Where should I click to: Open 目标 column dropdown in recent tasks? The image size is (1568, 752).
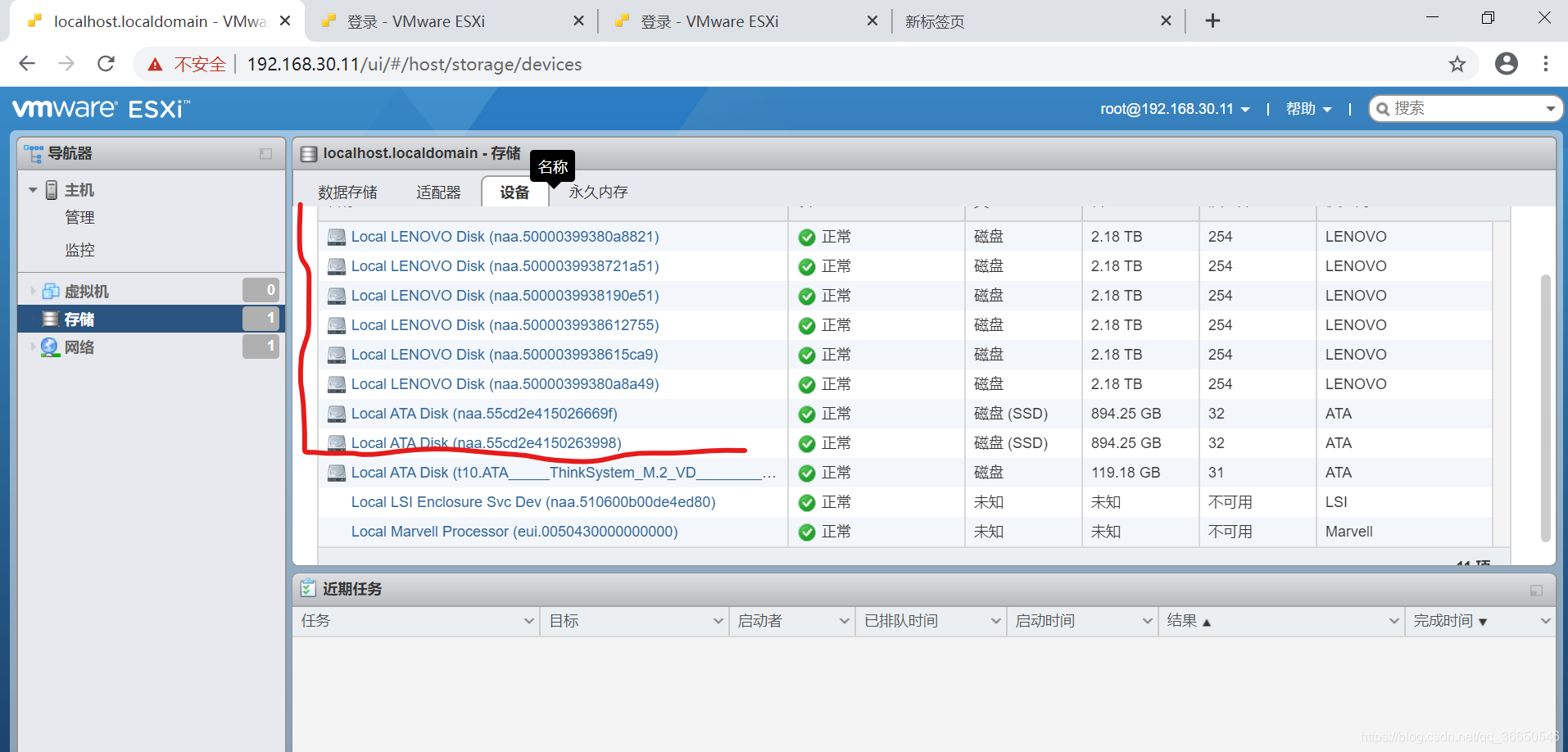(x=718, y=621)
